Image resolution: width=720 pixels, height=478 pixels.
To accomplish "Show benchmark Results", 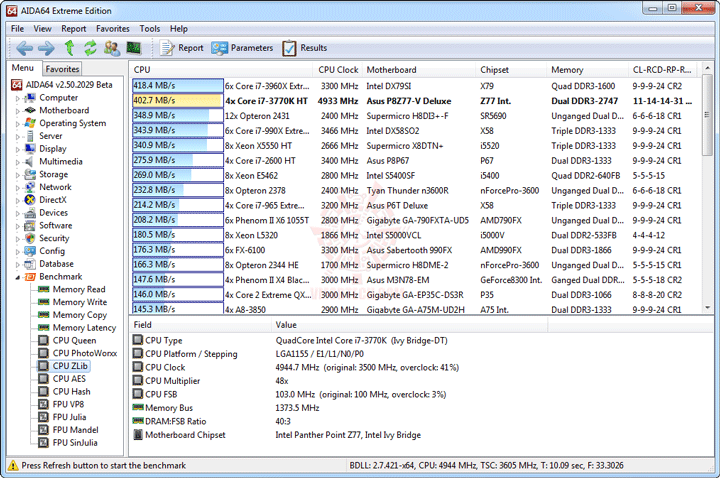I will point(304,48).
